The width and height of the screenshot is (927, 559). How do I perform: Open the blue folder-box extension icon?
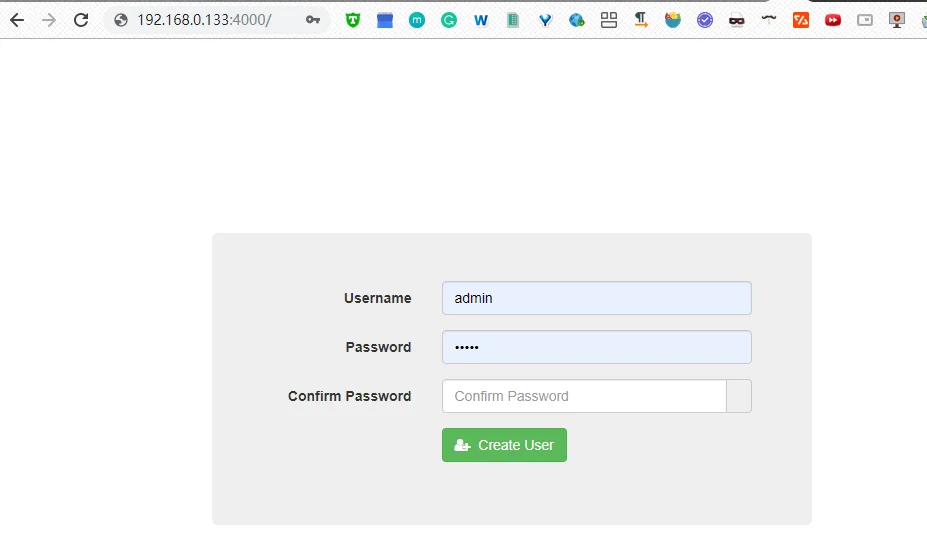[x=385, y=20]
